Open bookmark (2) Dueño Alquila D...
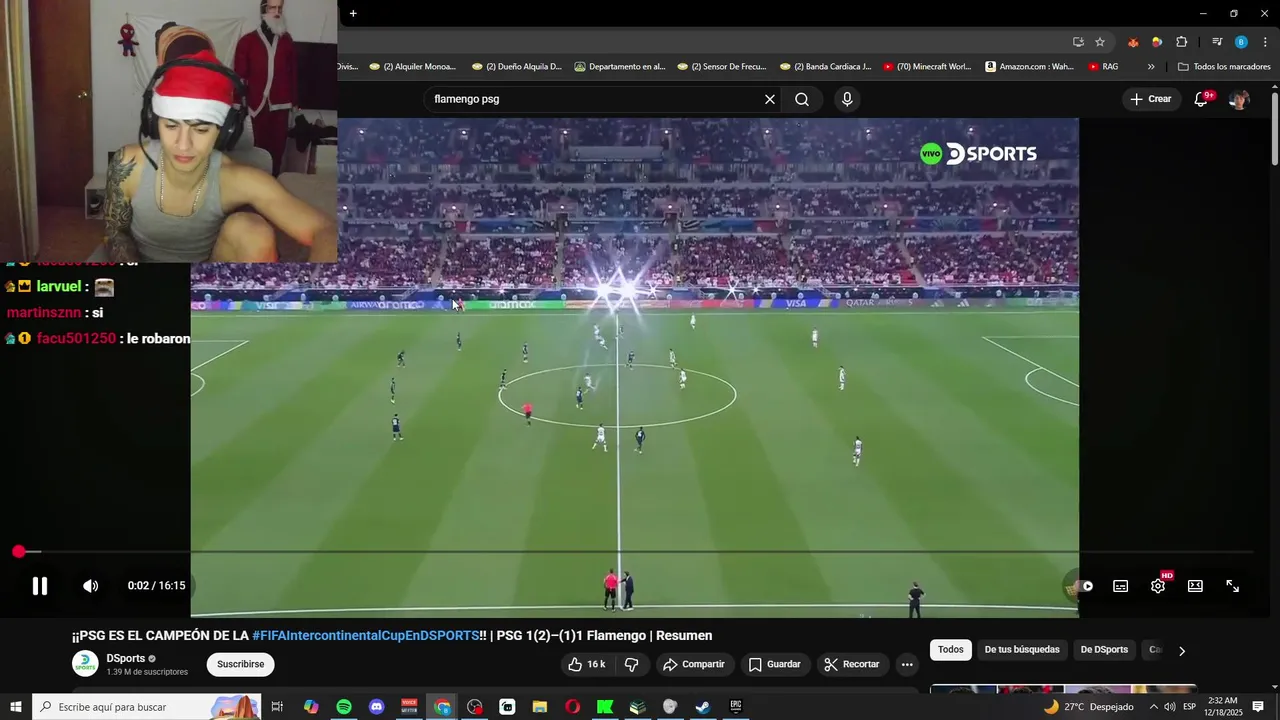 coord(516,67)
